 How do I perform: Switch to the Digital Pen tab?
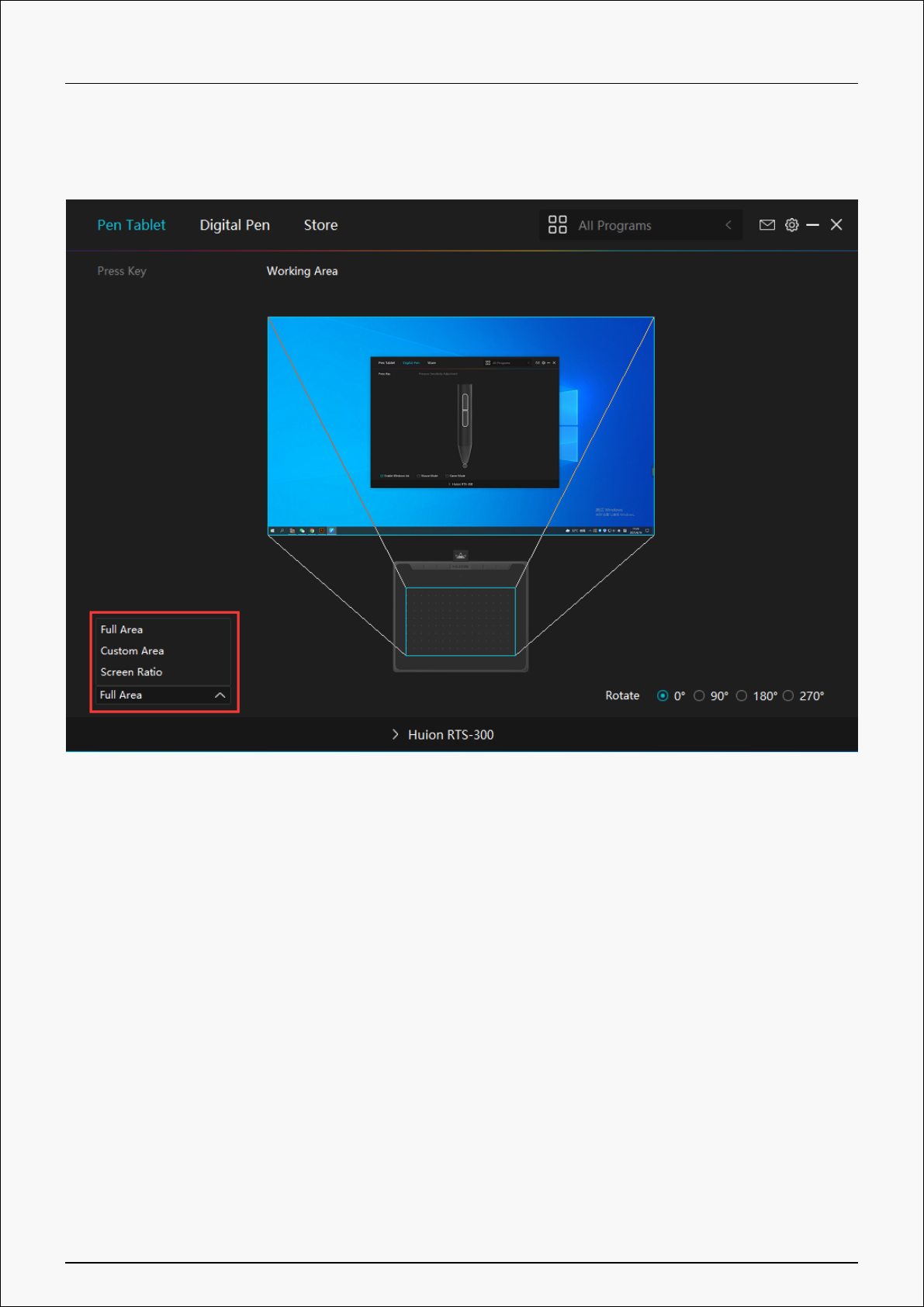tap(234, 225)
